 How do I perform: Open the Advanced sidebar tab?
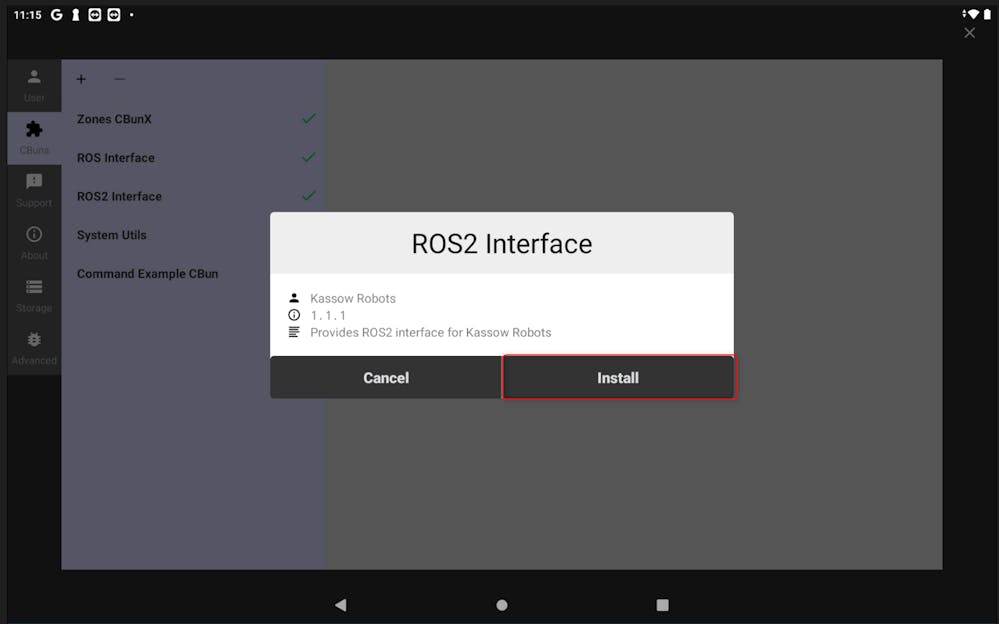point(34,349)
